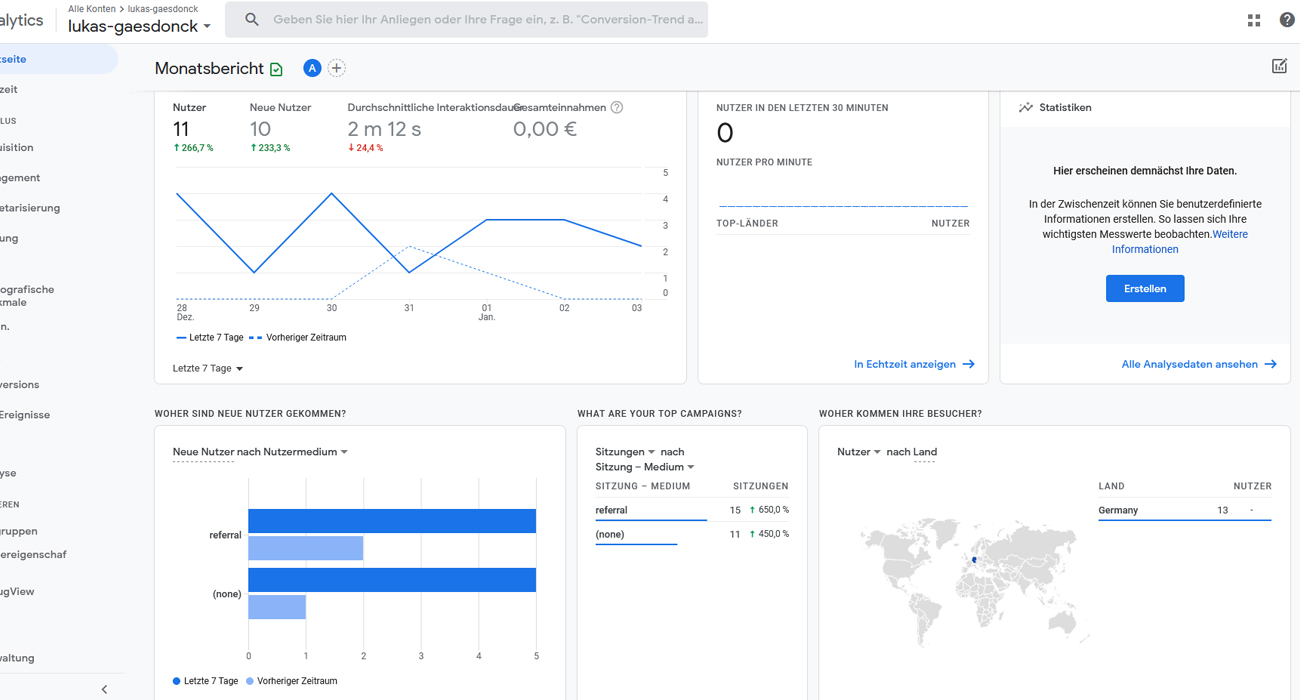Add a comparison with plus icon

tap(337, 68)
